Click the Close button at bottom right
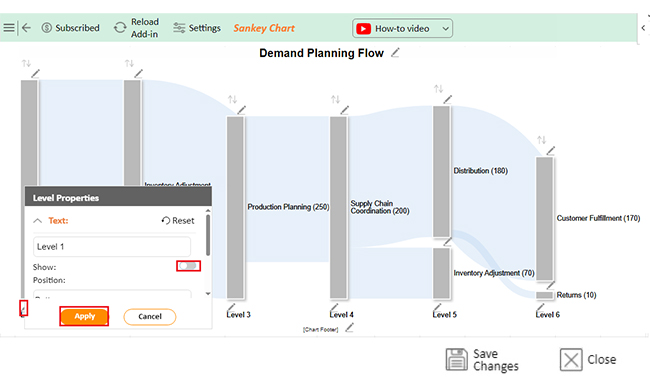Screen dimensions: 650x380 [588, 359]
